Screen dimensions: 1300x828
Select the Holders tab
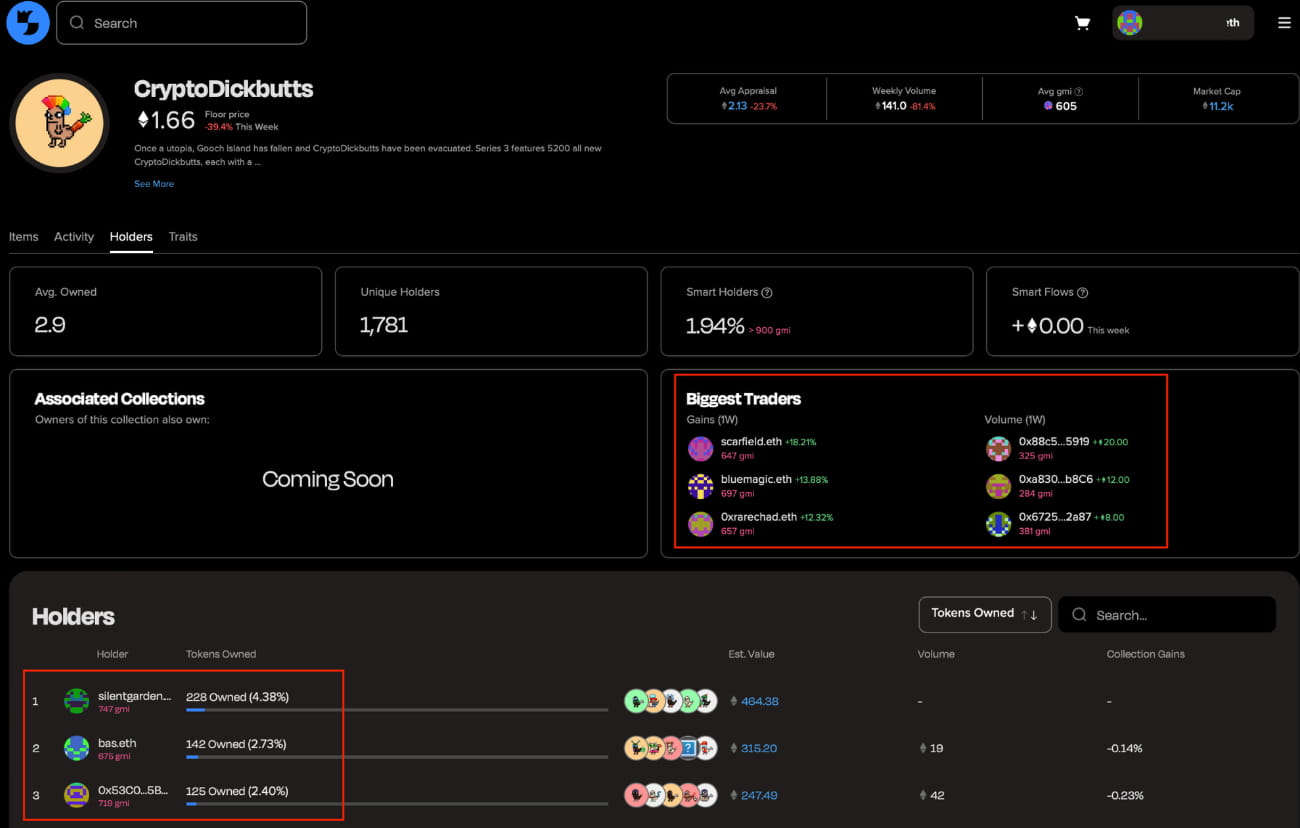pyautogui.click(x=131, y=237)
